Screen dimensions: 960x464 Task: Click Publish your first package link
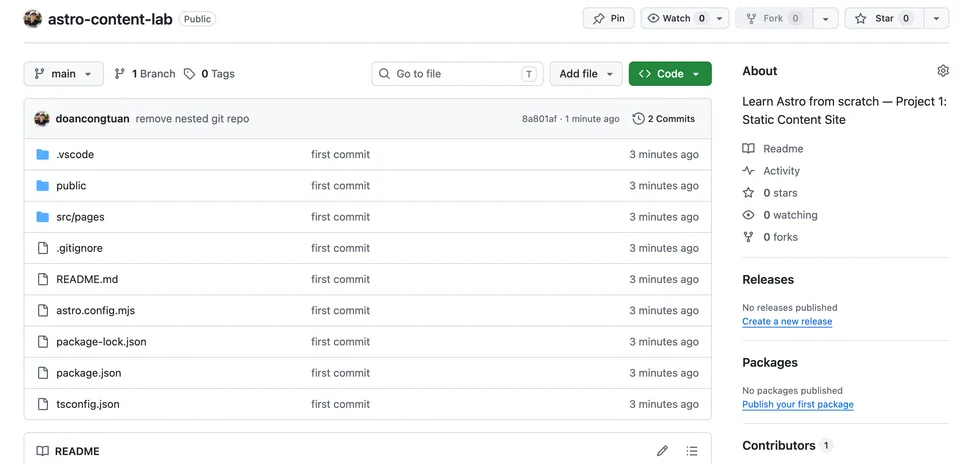(x=798, y=405)
